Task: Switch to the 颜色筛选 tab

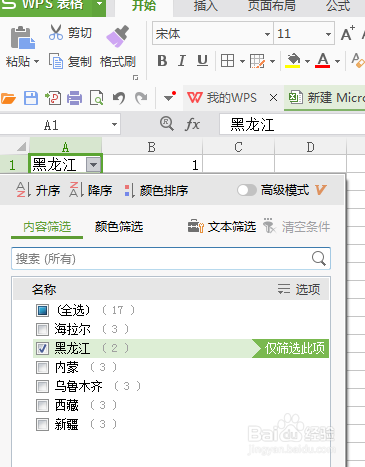Action: [x=119, y=227]
